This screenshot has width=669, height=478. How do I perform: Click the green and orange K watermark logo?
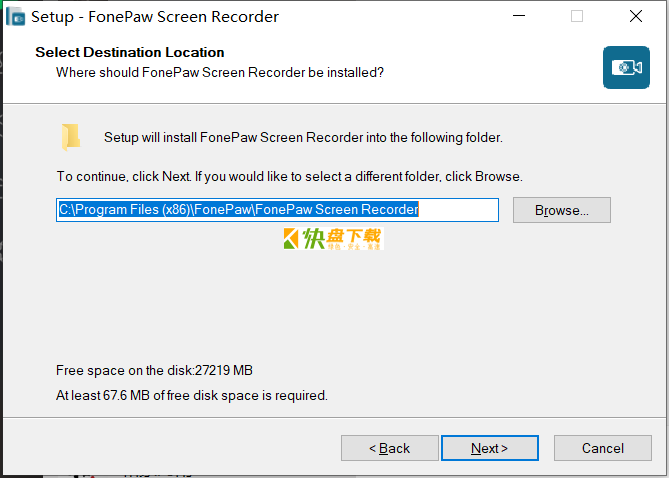291,239
